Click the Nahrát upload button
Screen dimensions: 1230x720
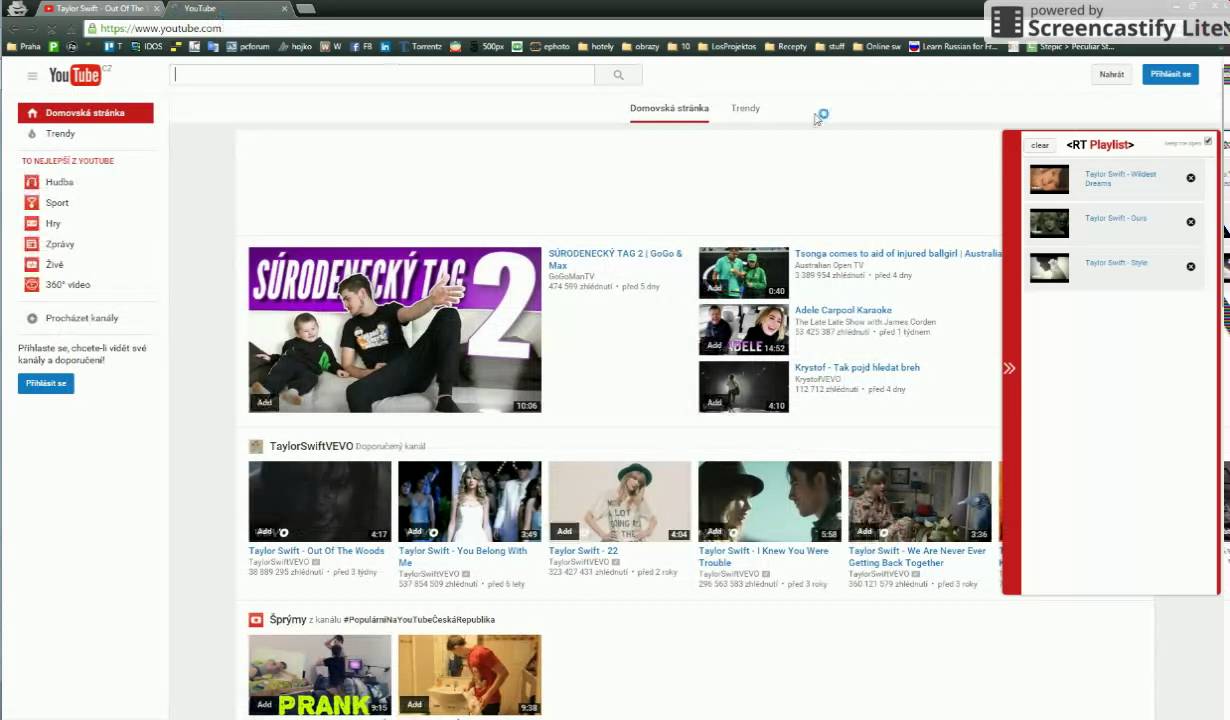tap(1111, 74)
